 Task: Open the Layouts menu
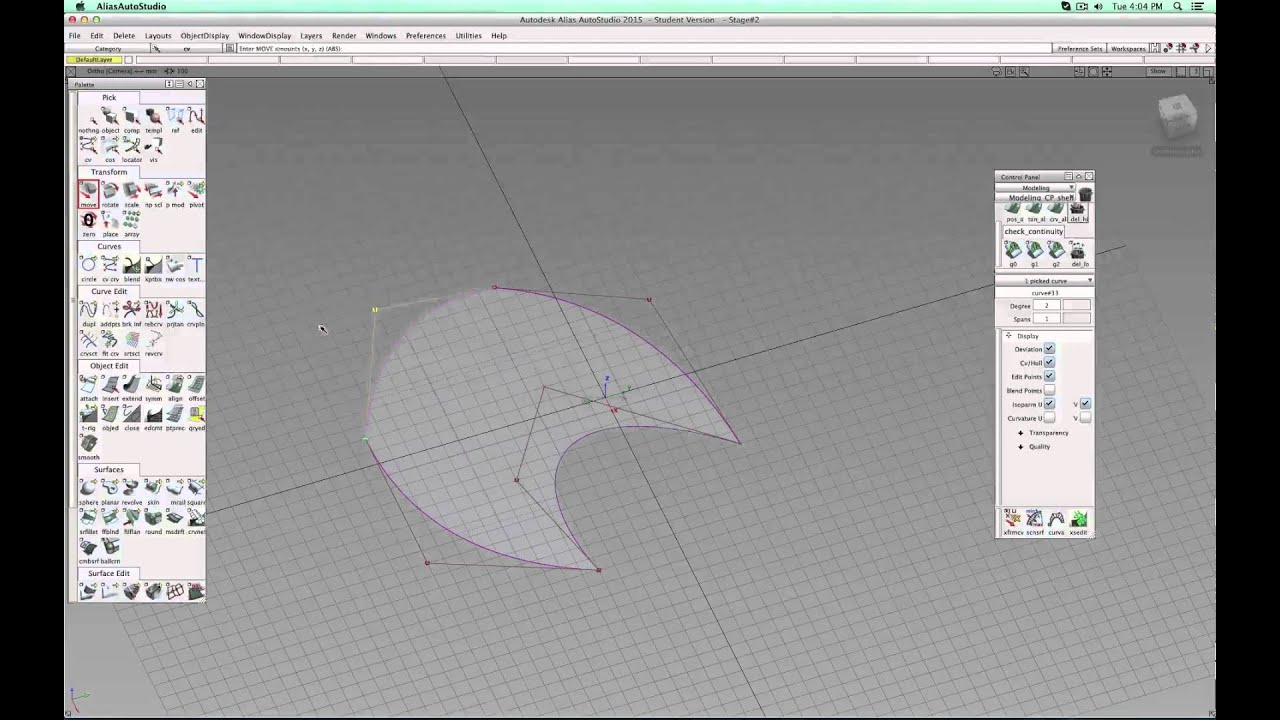[158, 36]
